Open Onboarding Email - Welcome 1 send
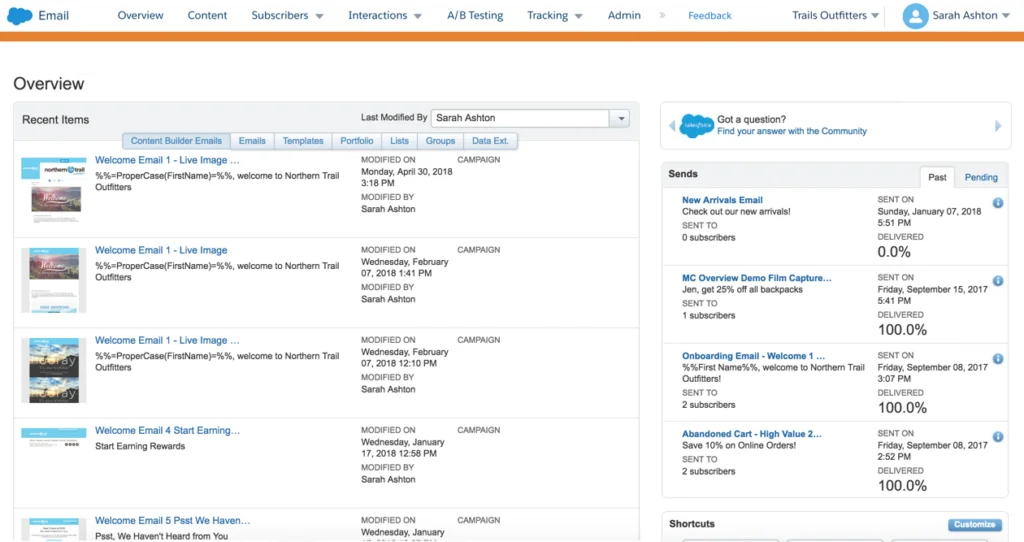The image size is (1024, 542). pyautogui.click(x=753, y=356)
